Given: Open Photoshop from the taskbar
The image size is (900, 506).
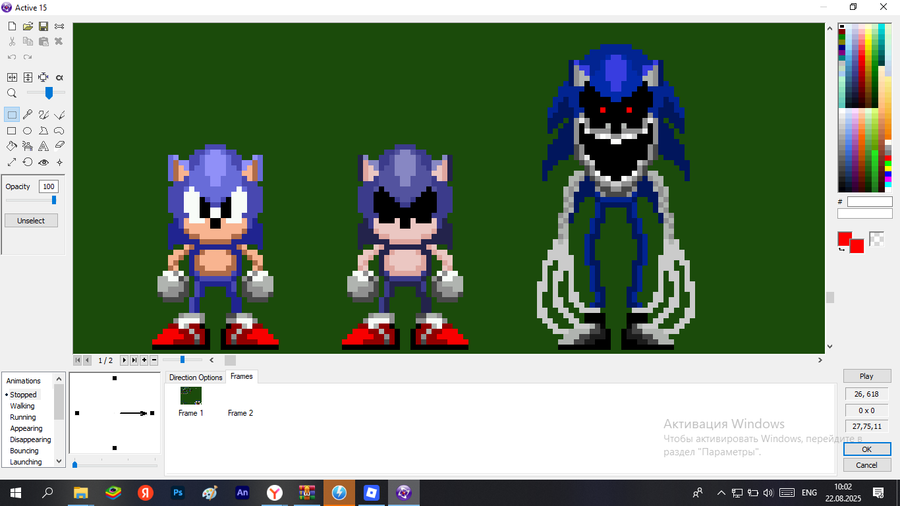Looking at the screenshot, I should click(178, 493).
